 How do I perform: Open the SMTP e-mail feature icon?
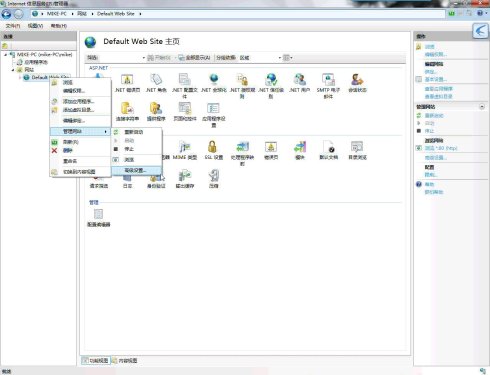328,86
